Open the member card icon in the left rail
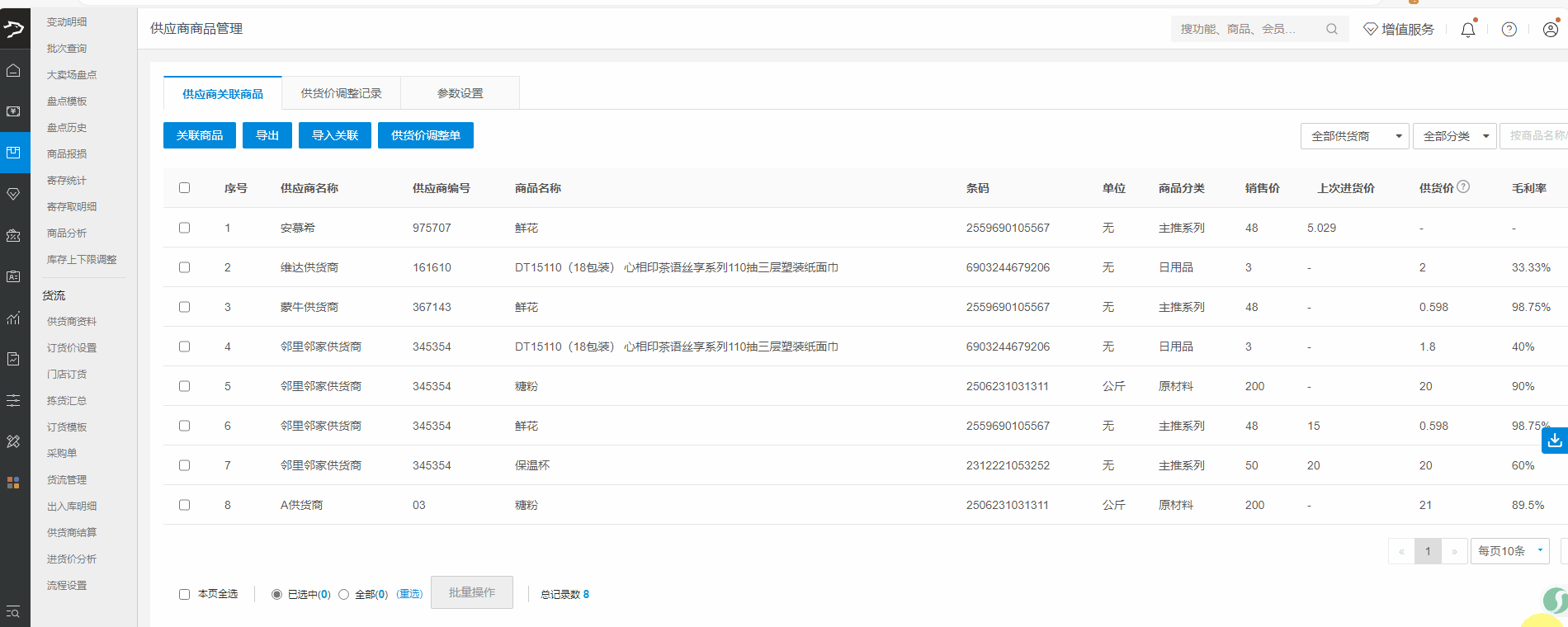1568x627 pixels. coord(13,276)
